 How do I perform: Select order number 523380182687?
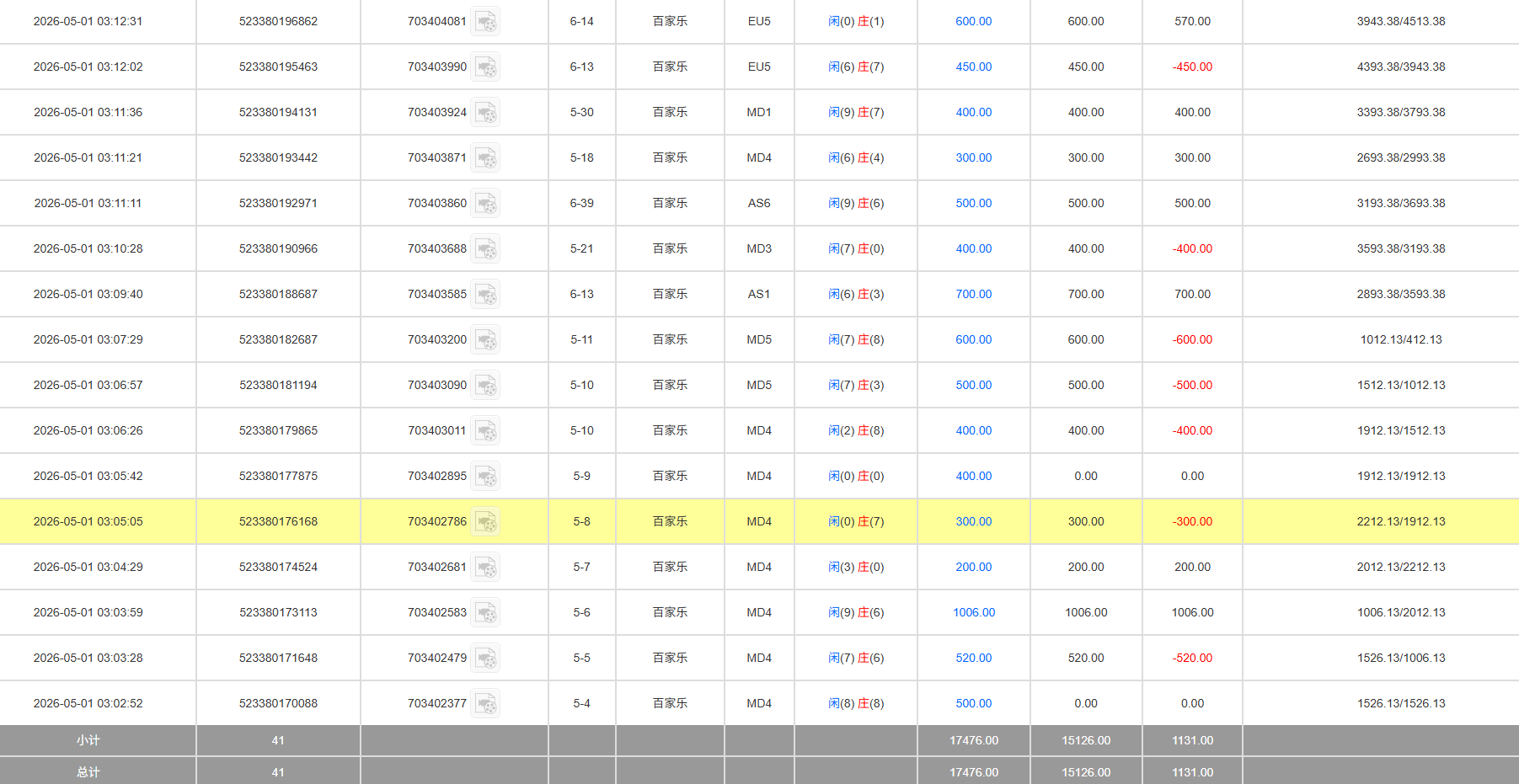[x=278, y=339]
